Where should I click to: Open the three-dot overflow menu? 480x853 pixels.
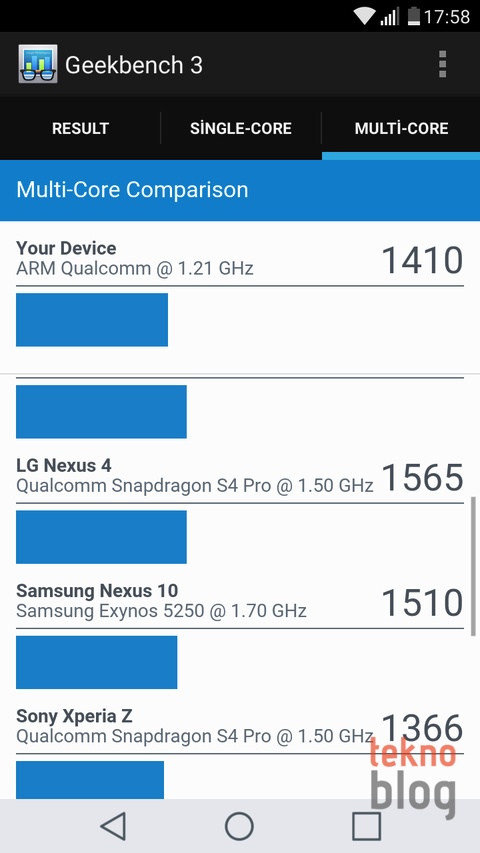point(442,64)
